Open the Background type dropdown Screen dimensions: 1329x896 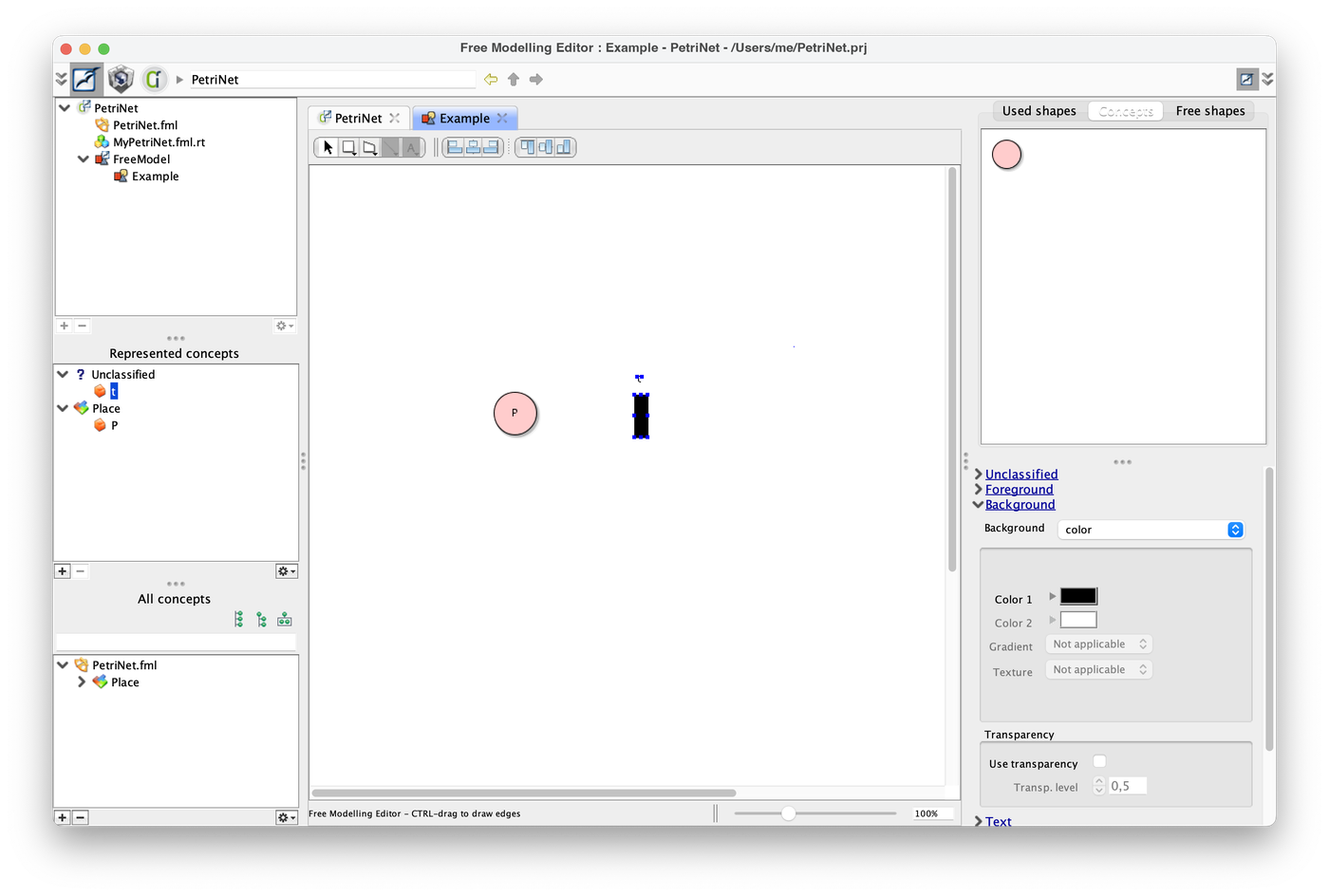[x=1151, y=530]
